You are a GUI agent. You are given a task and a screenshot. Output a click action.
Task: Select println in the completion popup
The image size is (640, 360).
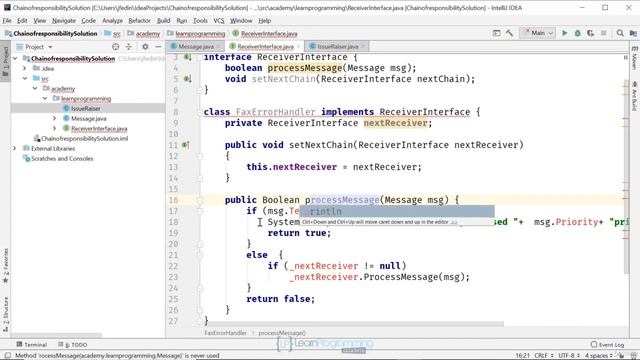[397, 211]
